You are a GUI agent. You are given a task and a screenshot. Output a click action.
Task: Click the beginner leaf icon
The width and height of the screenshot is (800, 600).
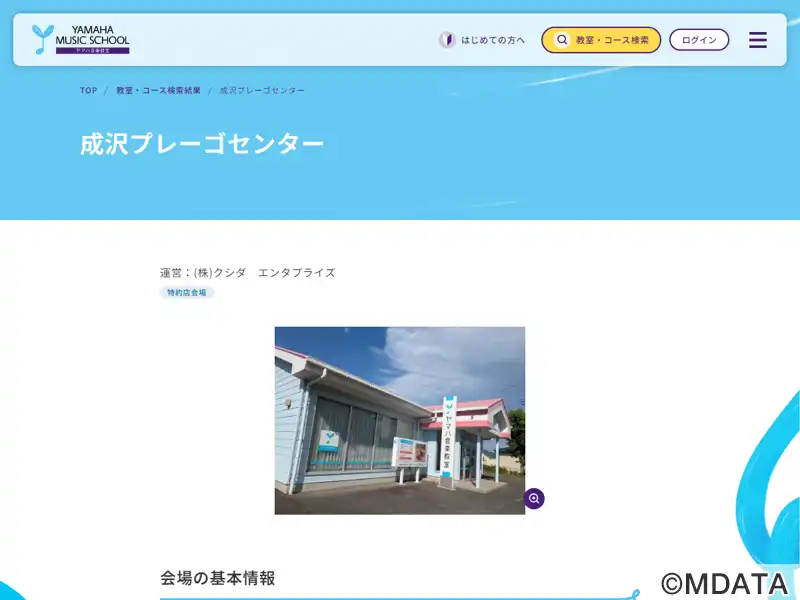447,40
